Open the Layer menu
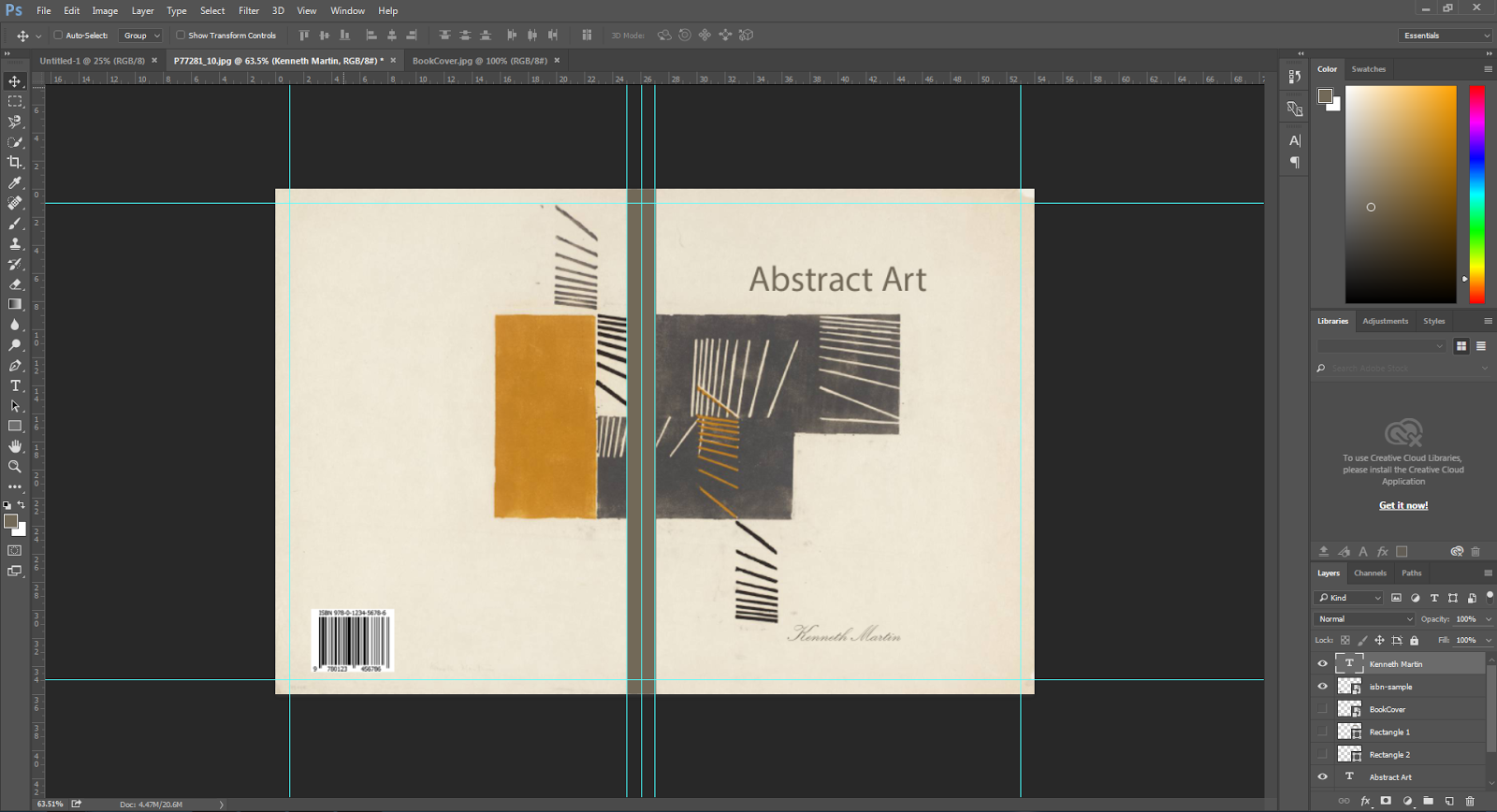 pyautogui.click(x=142, y=10)
